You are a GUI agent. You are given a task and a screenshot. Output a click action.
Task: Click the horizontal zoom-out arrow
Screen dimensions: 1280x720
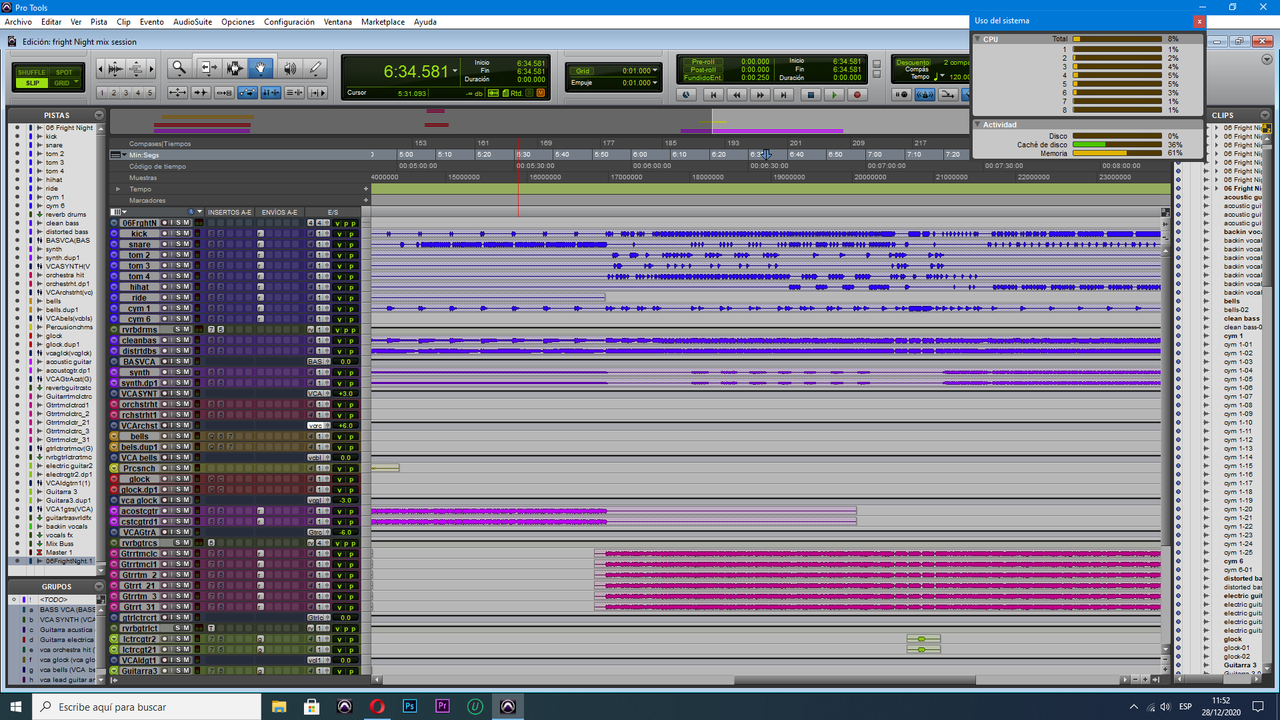pyautogui.click(x=100, y=68)
